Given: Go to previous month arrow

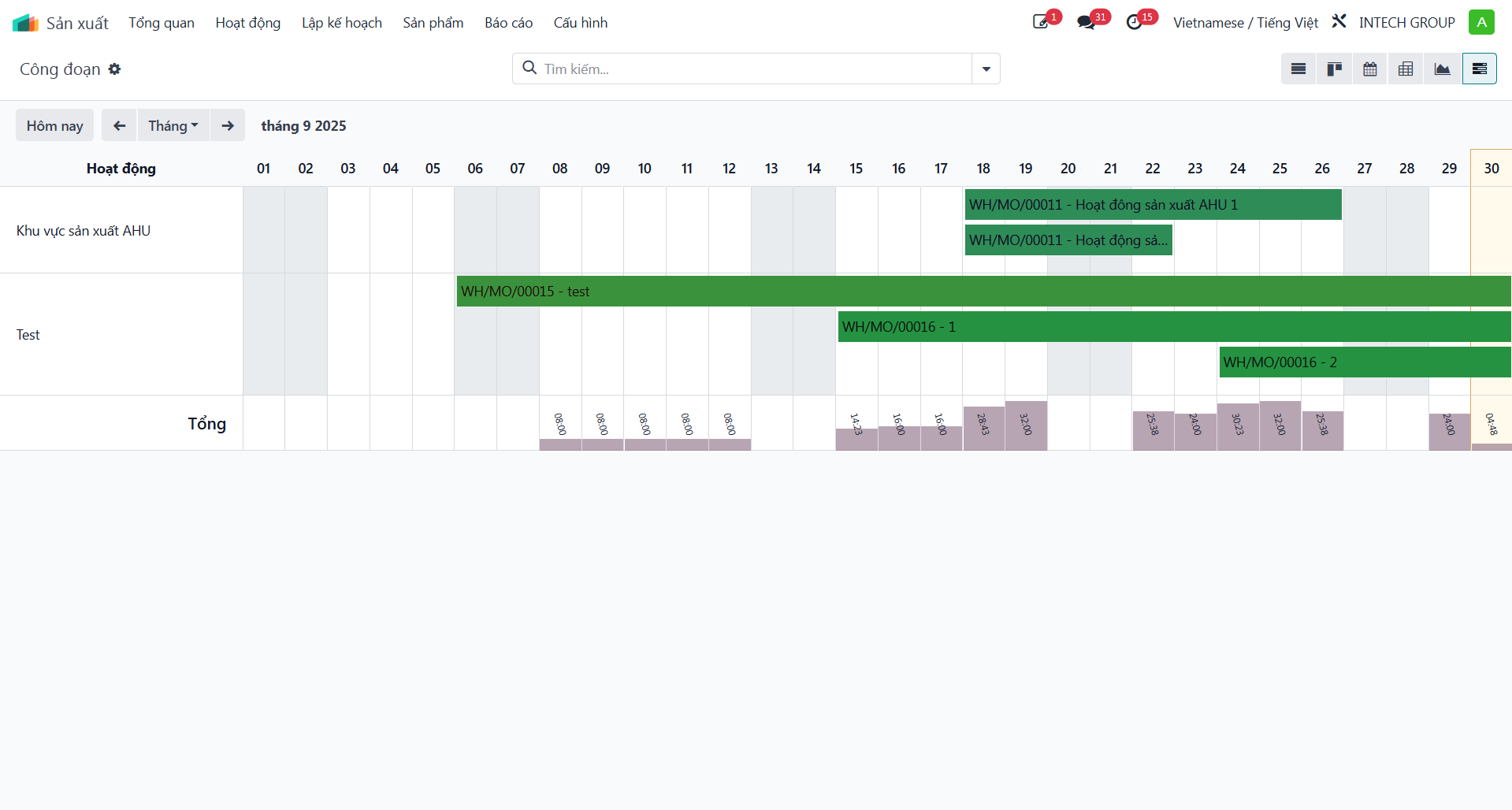Looking at the screenshot, I should [119, 125].
